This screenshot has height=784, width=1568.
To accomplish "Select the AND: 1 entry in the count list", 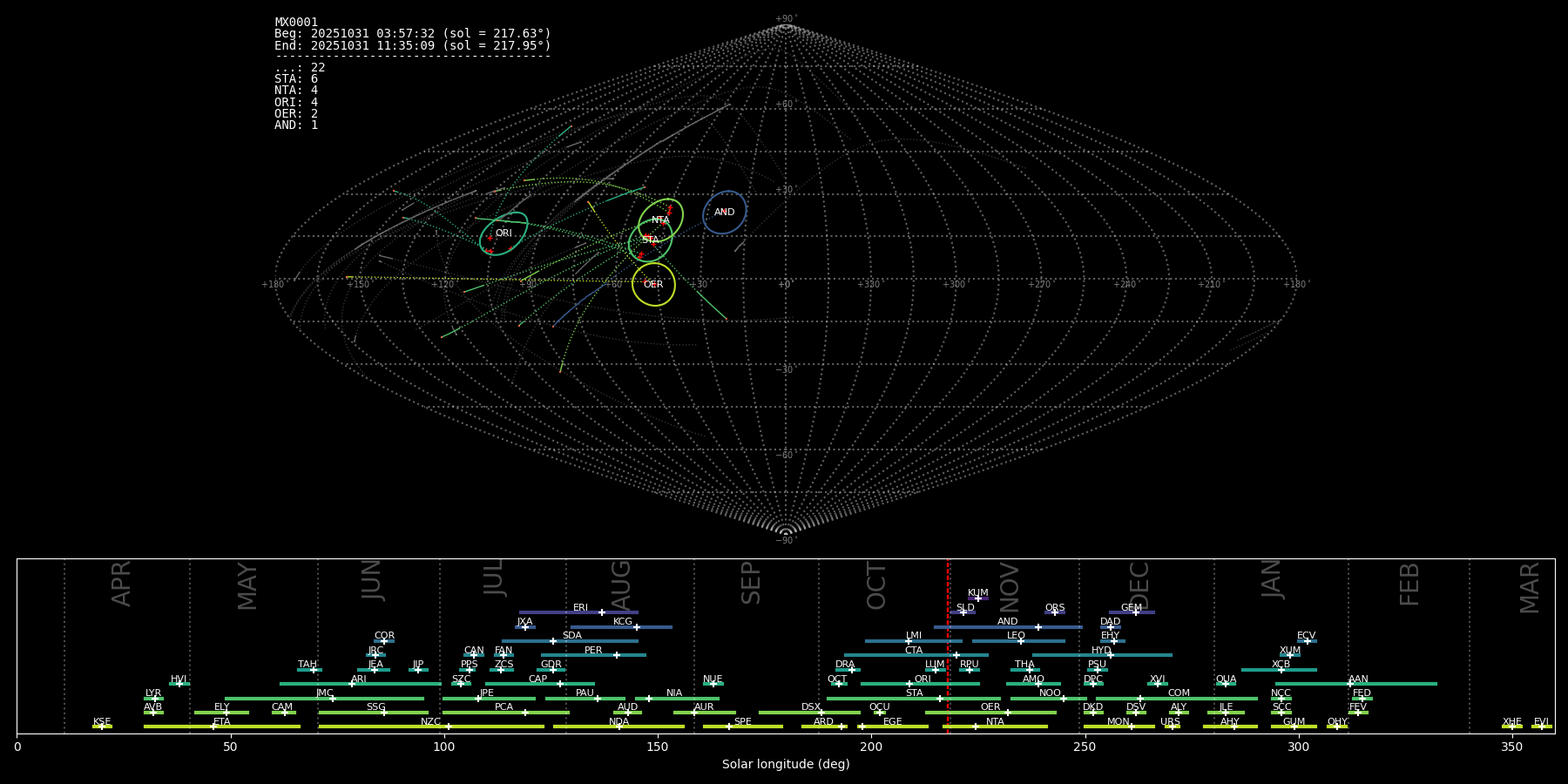I will 296,125.
